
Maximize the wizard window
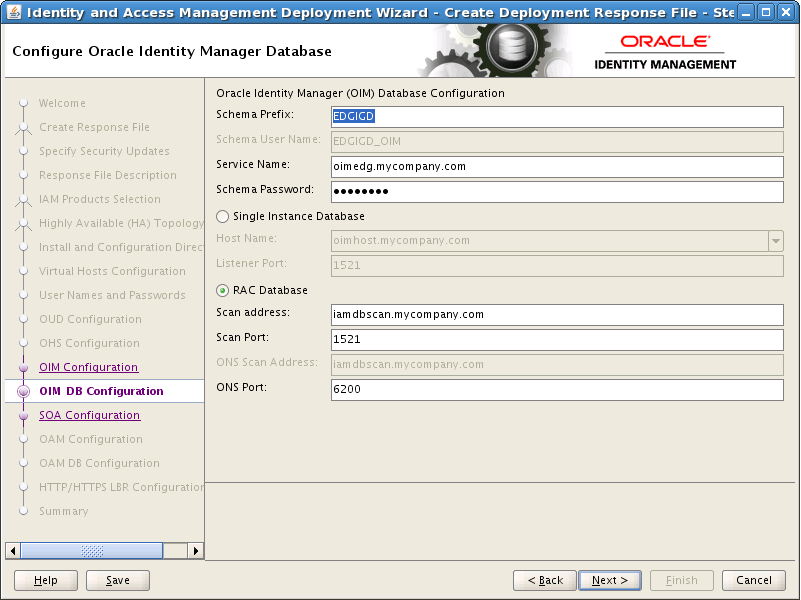click(766, 12)
